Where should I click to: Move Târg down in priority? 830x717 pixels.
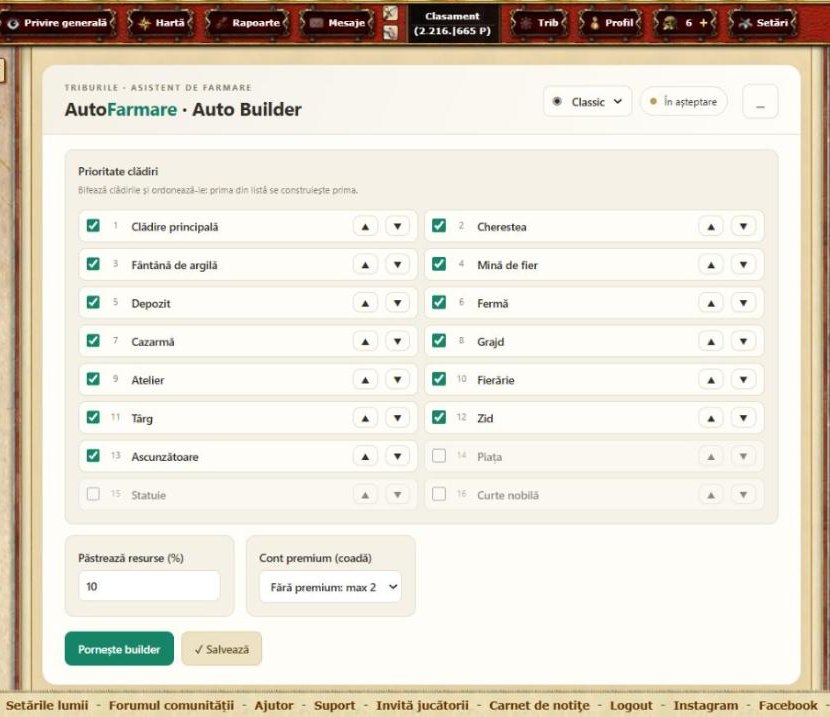pyautogui.click(x=398, y=418)
